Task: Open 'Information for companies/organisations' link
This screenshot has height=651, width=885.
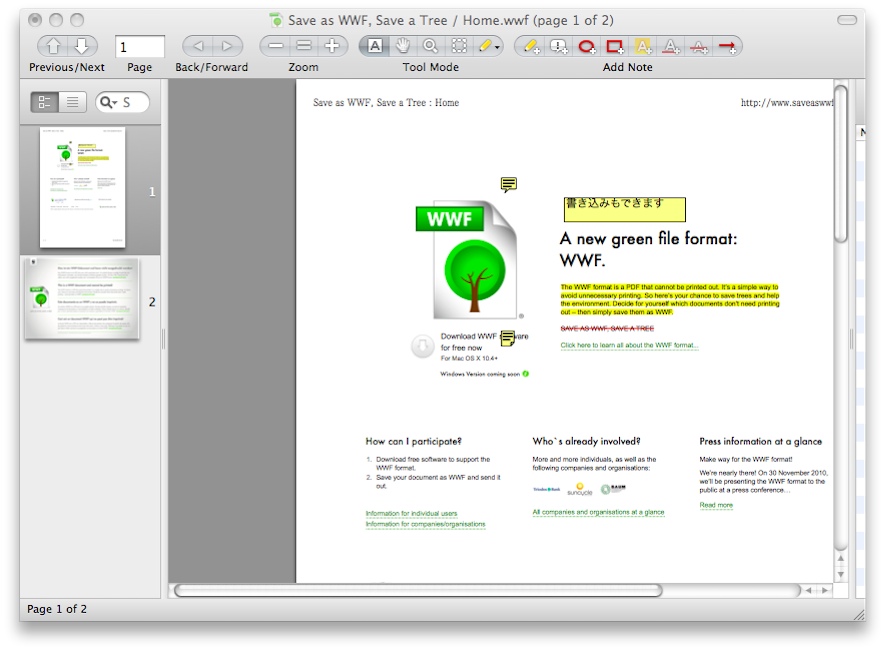Action: [x=425, y=524]
